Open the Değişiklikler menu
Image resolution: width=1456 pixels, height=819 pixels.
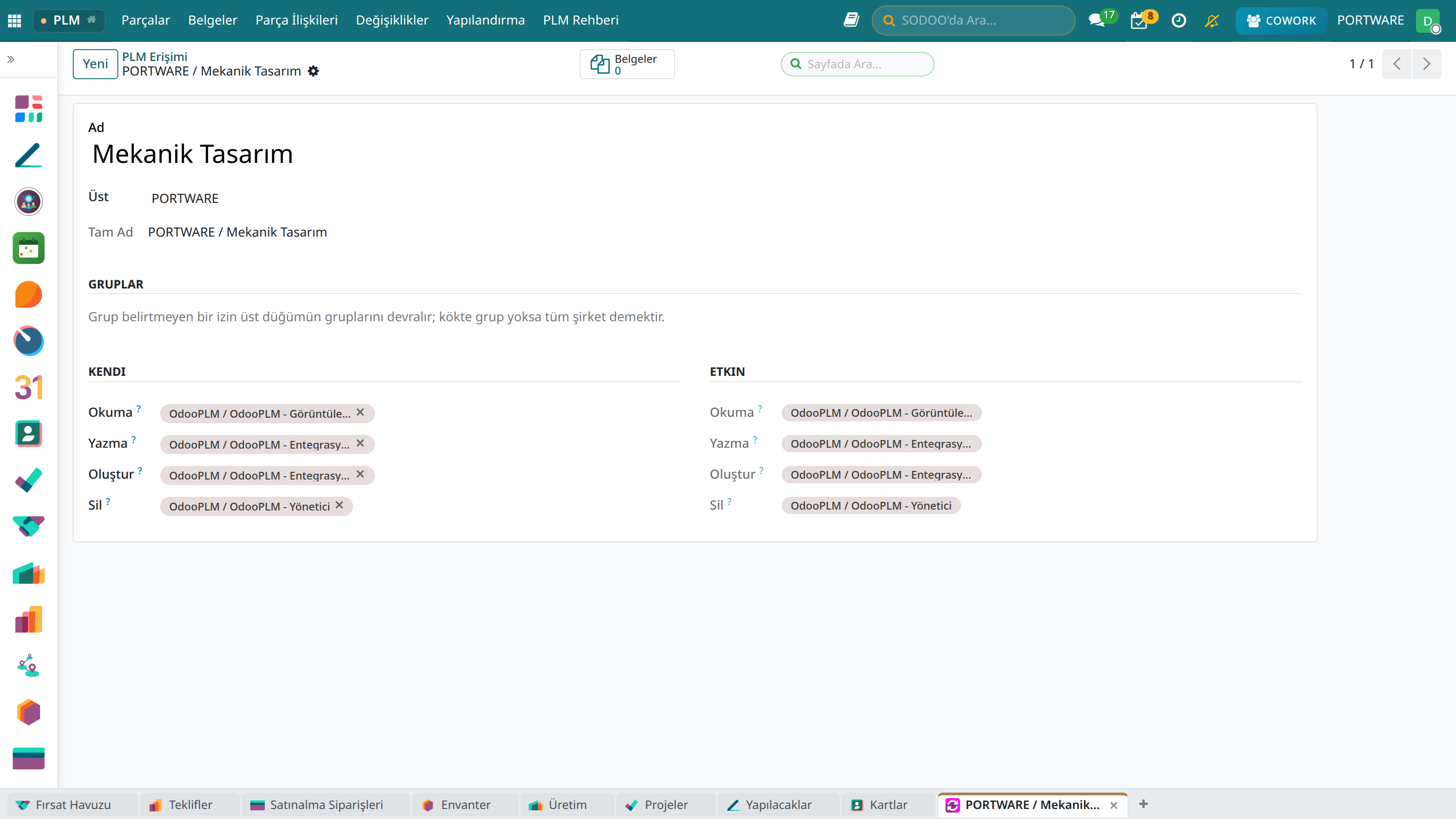pos(392,20)
